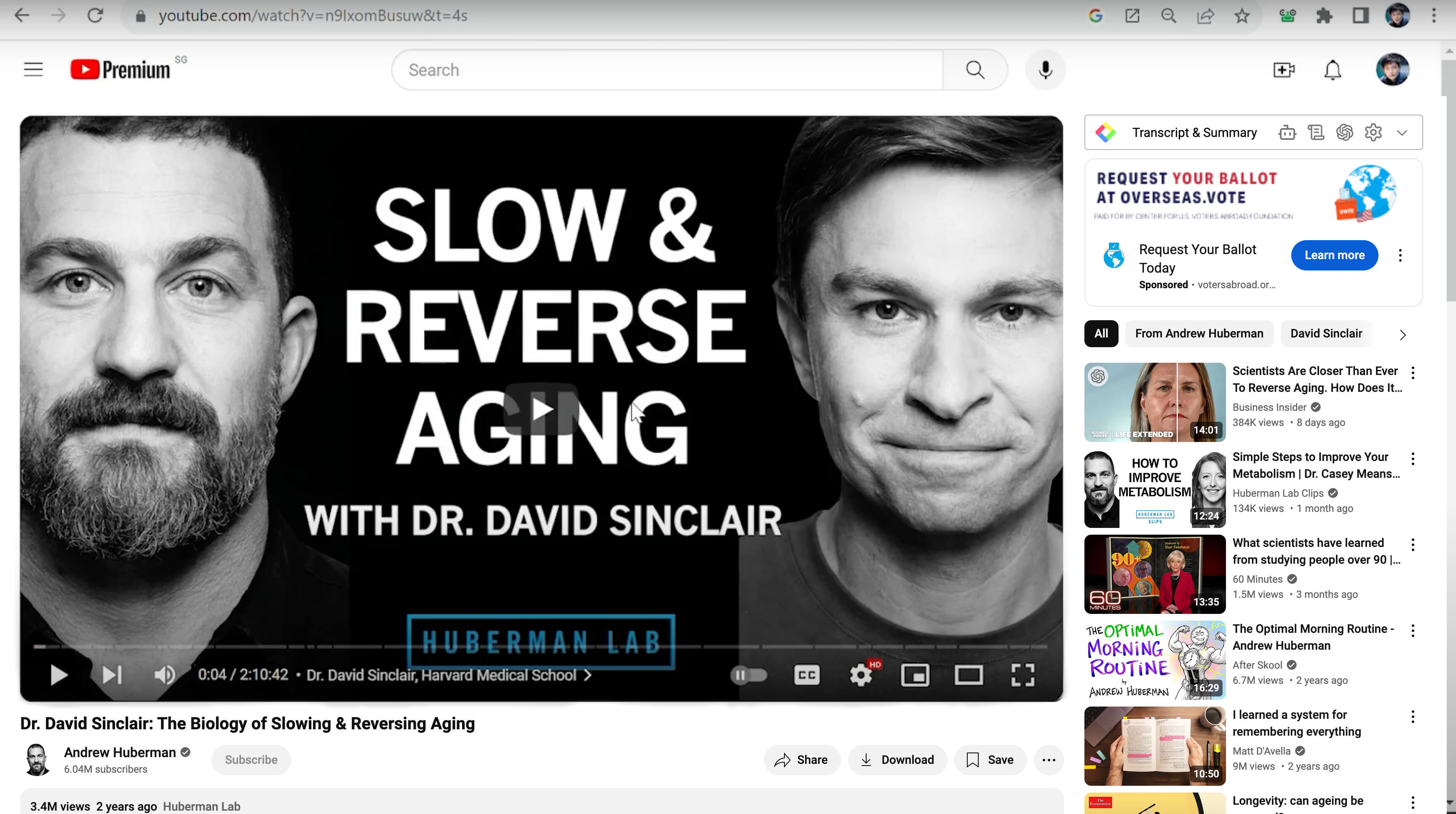The width and height of the screenshot is (1456, 814).
Task: Open The Optimal Morning Routine video thumbnail
Action: pos(1154,660)
